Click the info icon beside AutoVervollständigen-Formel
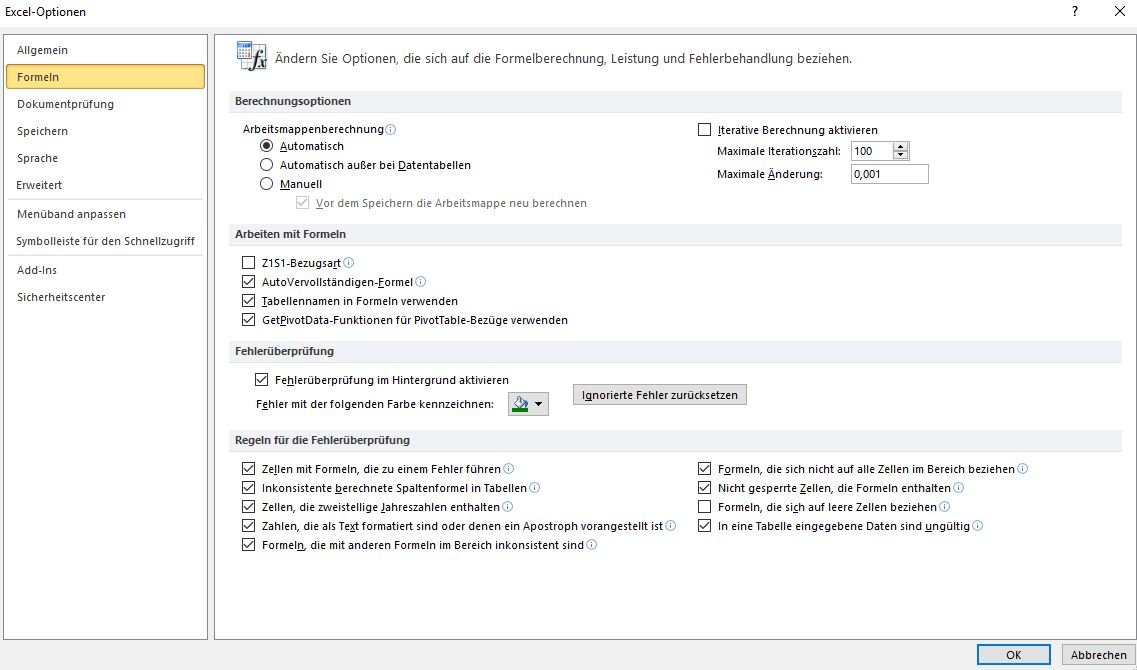This screenshot has width=1137, height=670. coord(421,281)
